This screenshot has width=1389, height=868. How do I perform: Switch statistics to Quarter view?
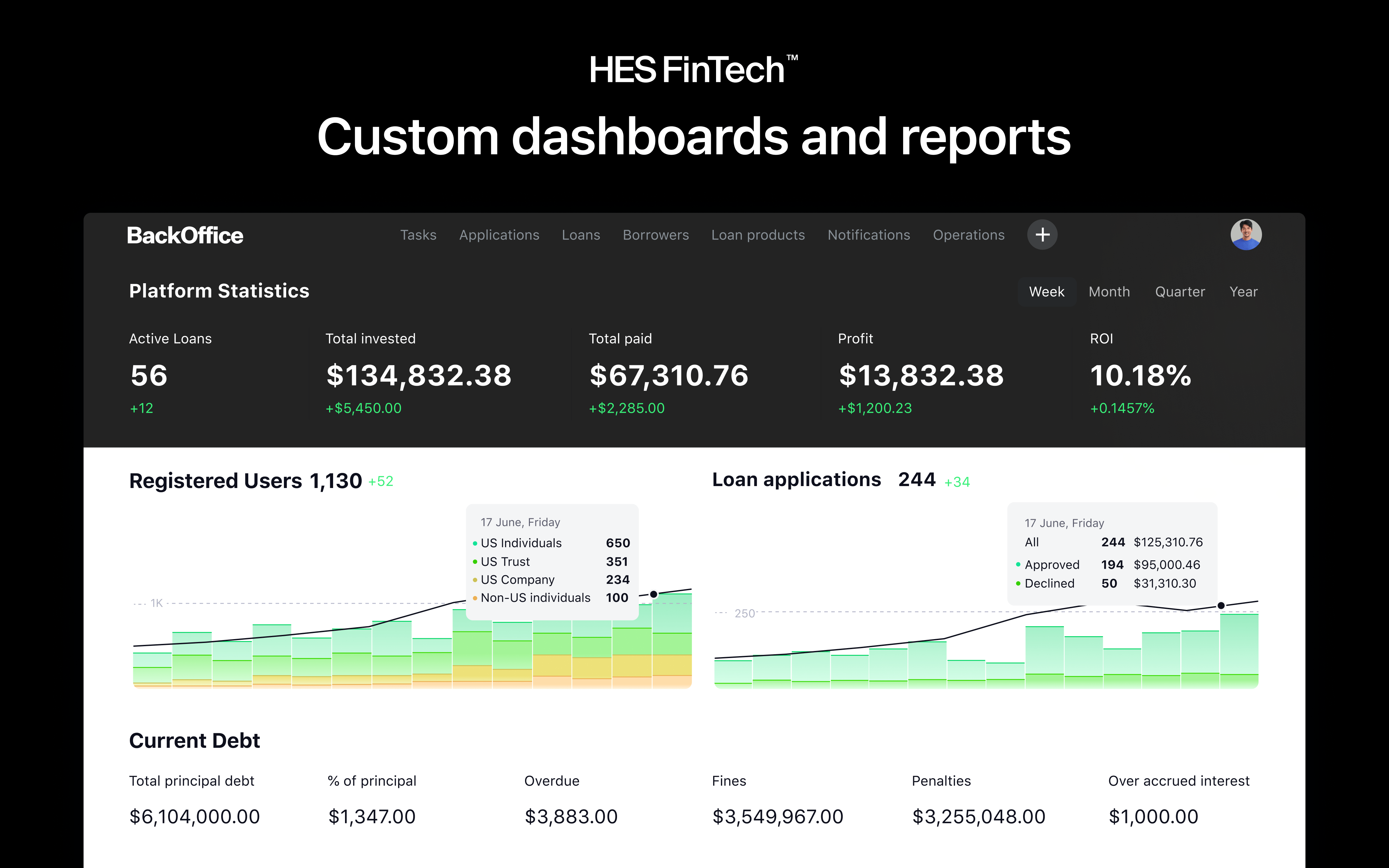pyautogui.click(x=1179, y=292)
